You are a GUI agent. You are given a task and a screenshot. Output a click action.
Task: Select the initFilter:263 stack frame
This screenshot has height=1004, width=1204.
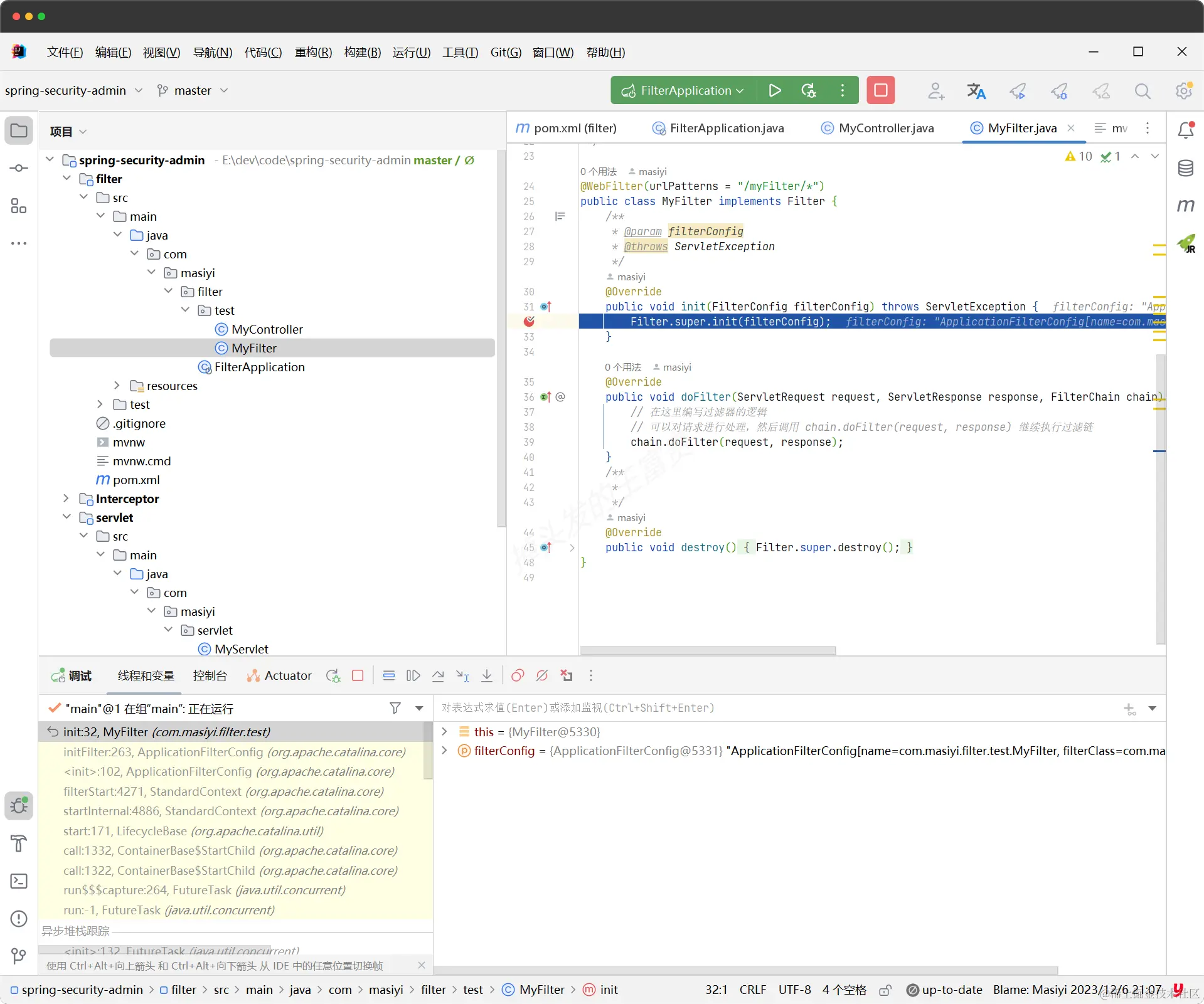coord(235,751)
